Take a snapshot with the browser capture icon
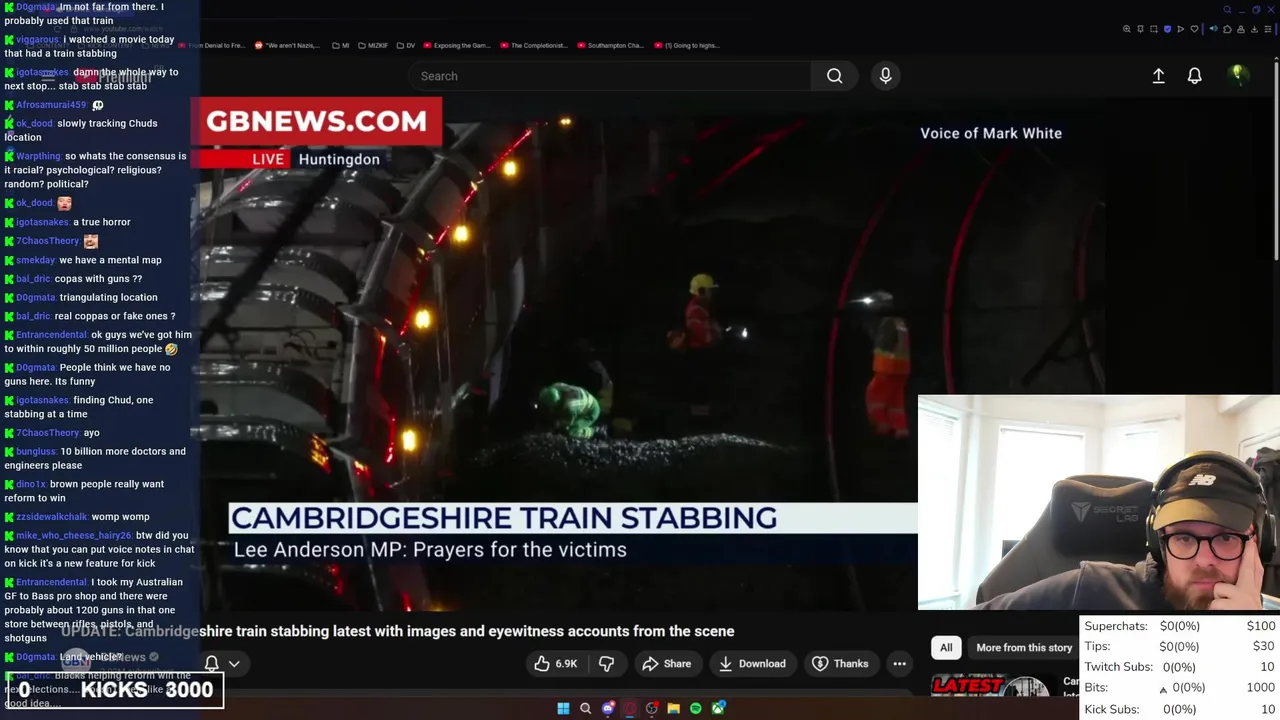The image size is (1280, 720). click(x=1154, y=29)
